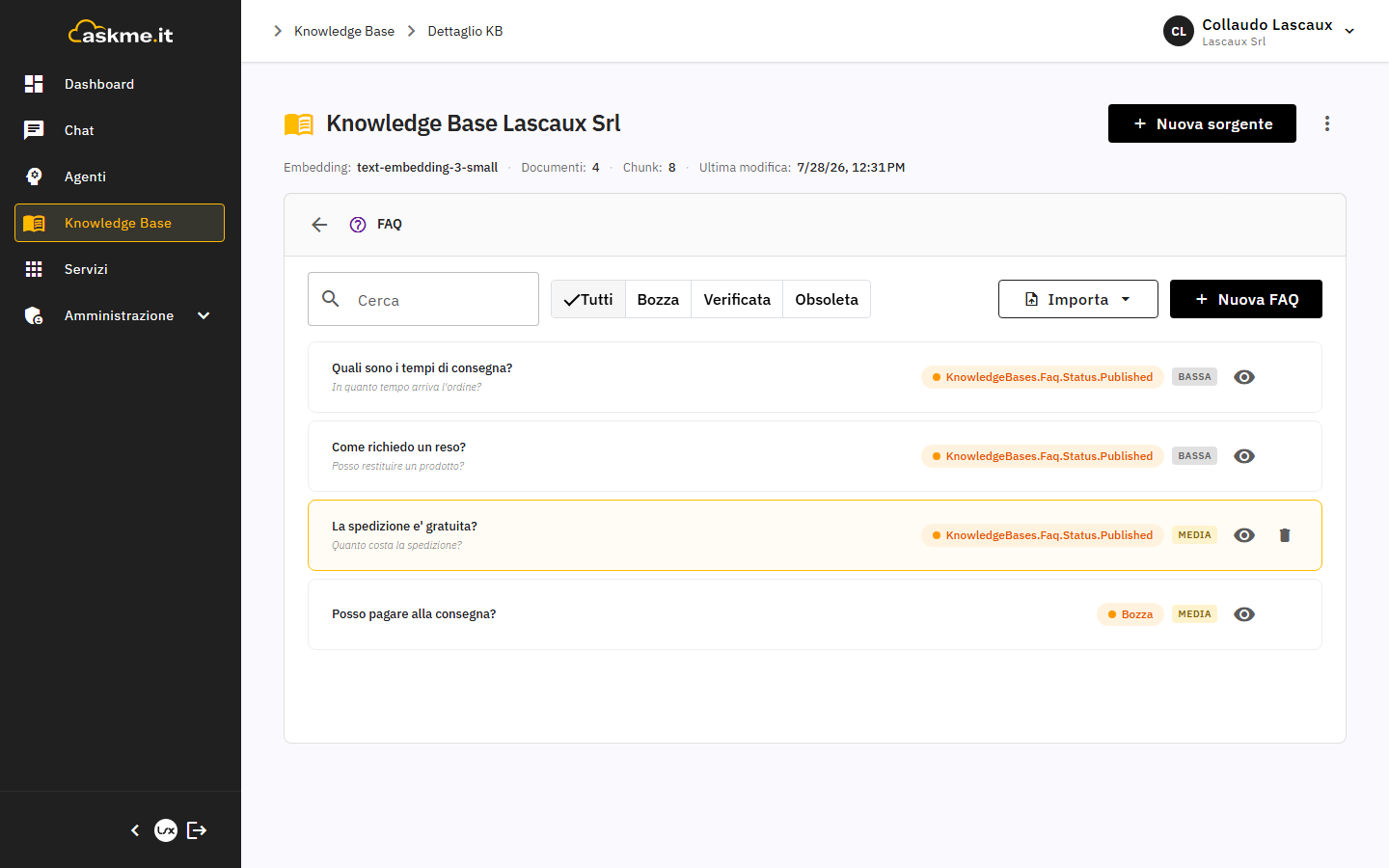Click the 'text-embedding-3-small' embedding value
Screen dimensions: 1389x868
coord(427,167)
